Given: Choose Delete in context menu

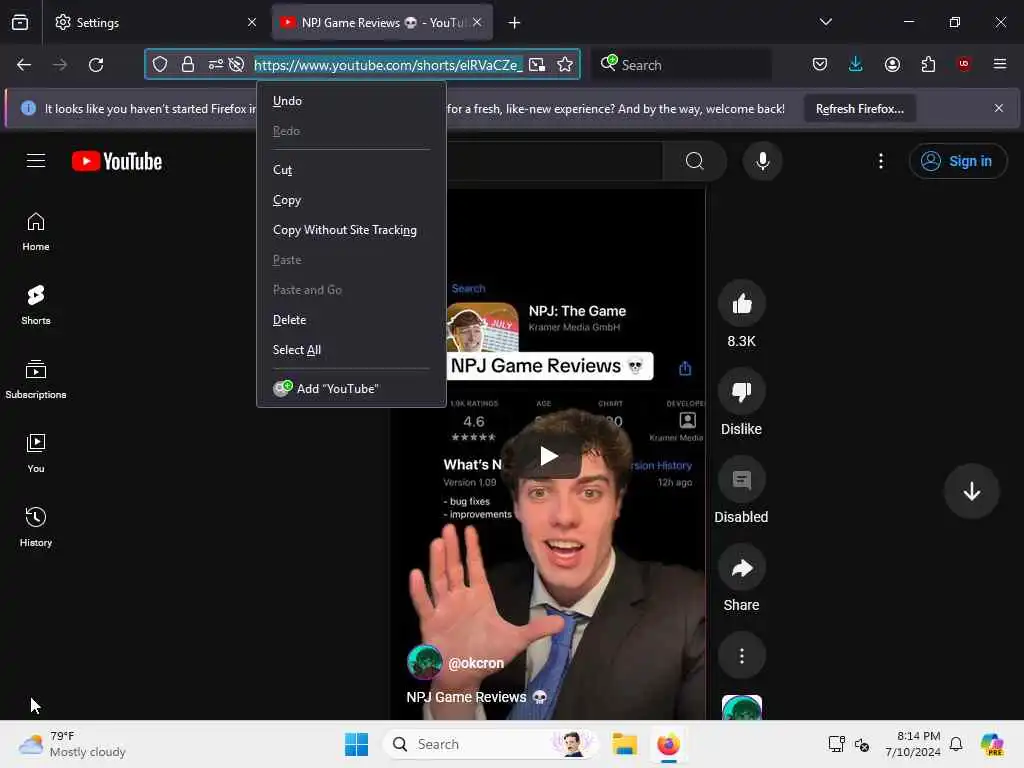Looking at the screenshot, I should [x=351, y=320].
